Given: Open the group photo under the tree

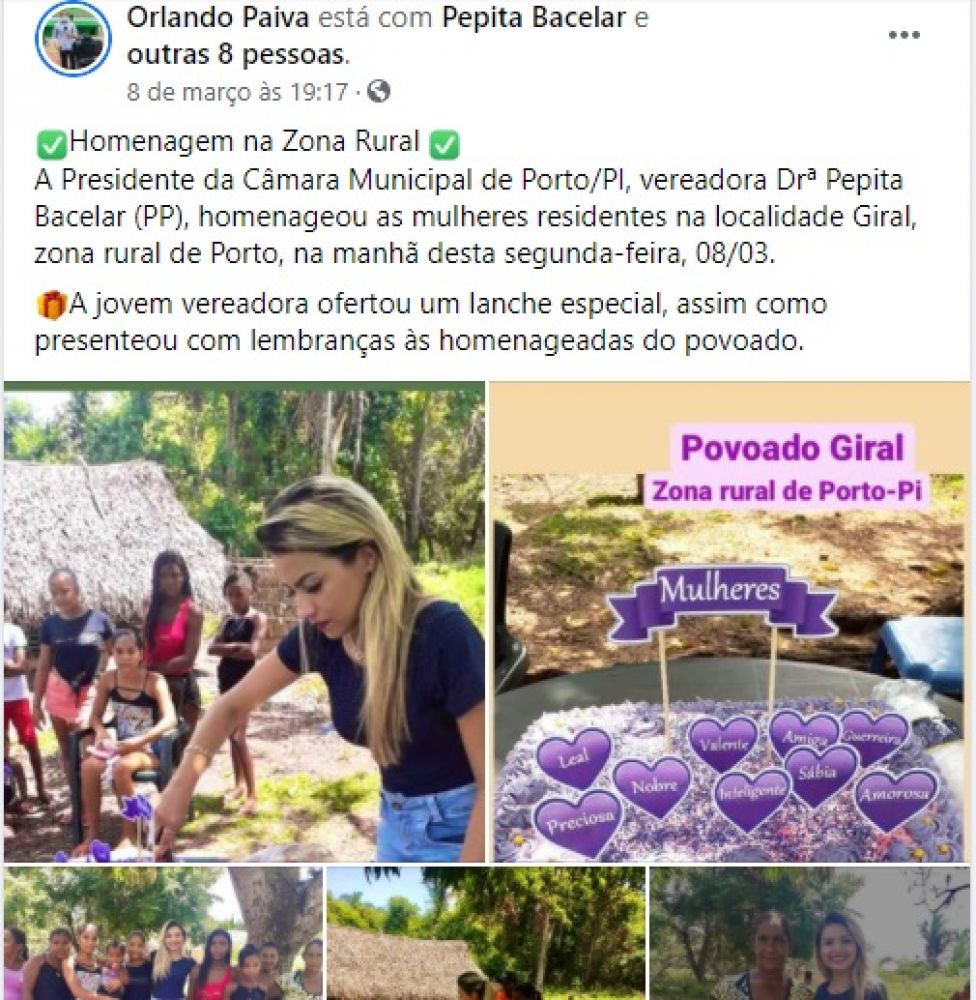Looking at the screenshot, I should point(163,933).
